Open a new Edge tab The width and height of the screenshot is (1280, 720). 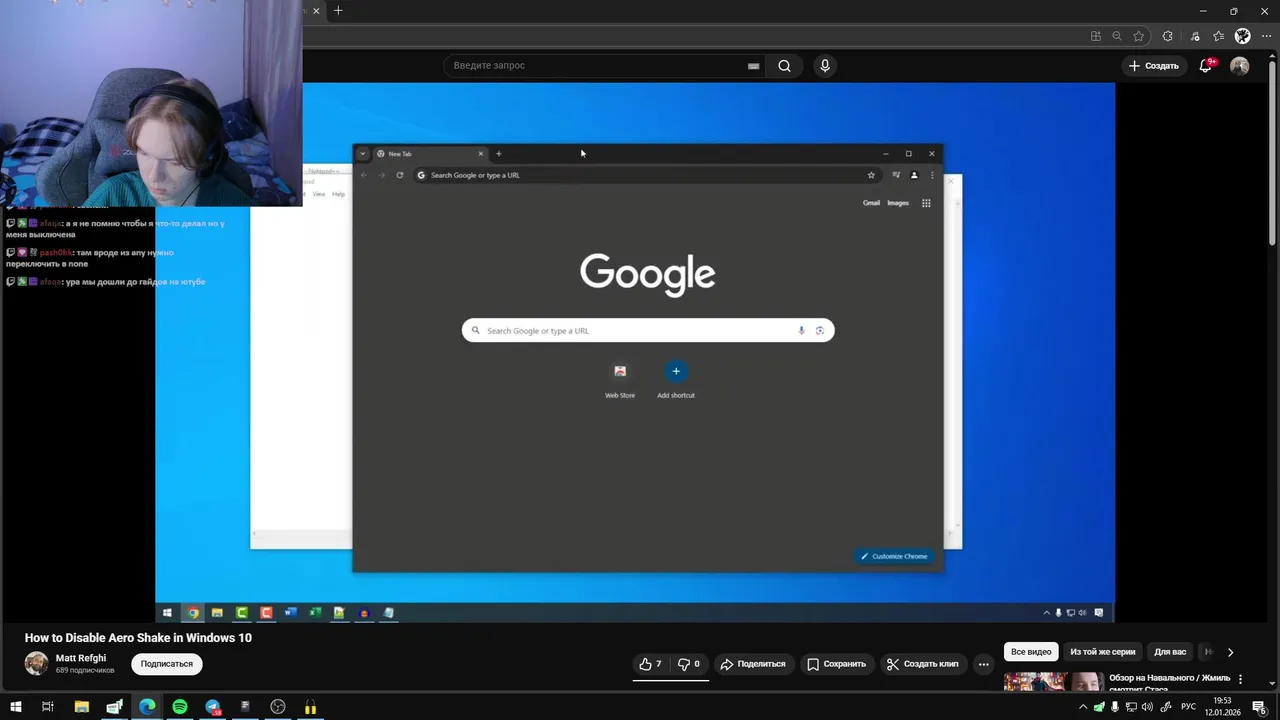338,11
